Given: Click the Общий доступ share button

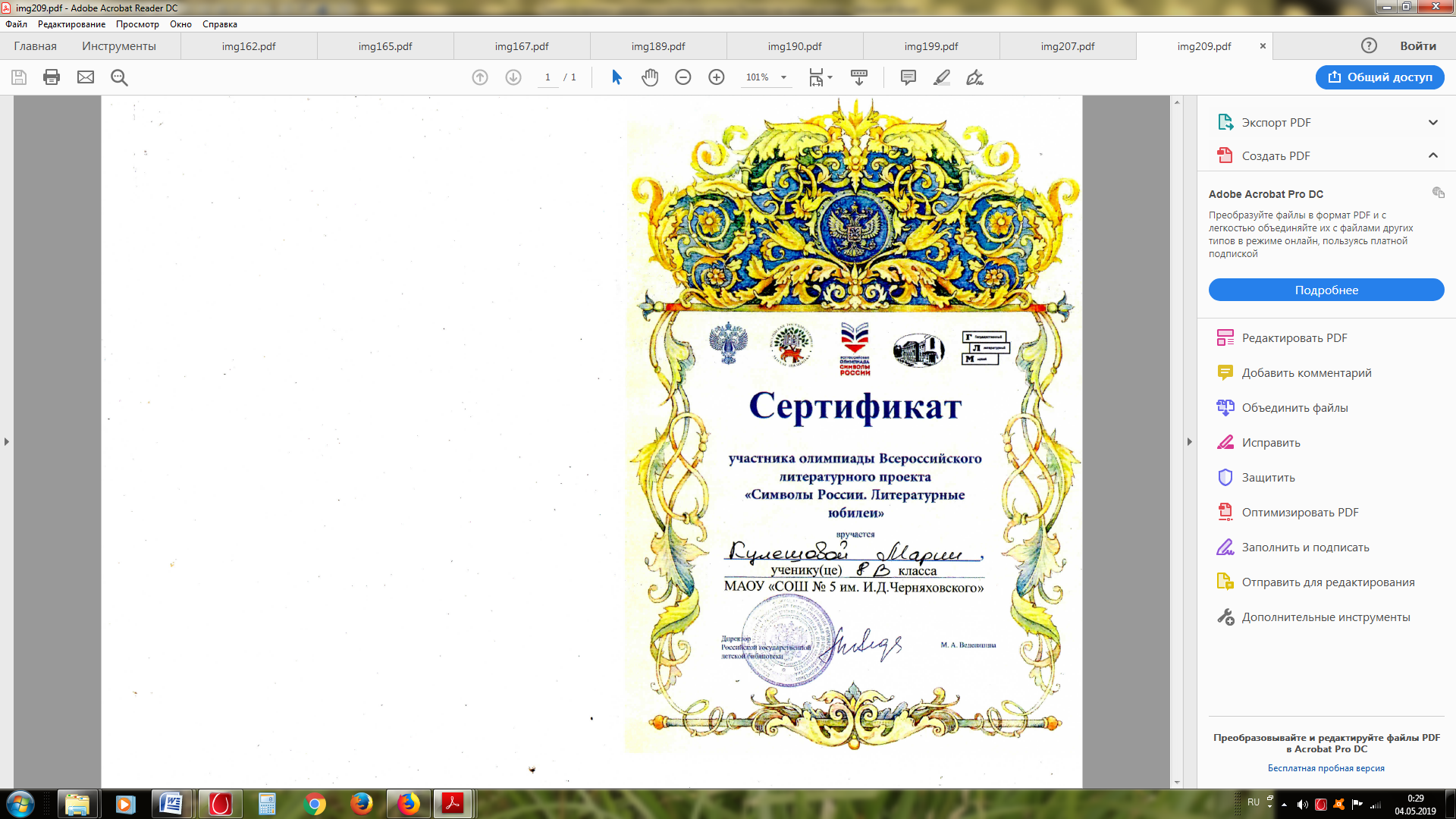Looking at the screenshot, I should (1380, 77).
